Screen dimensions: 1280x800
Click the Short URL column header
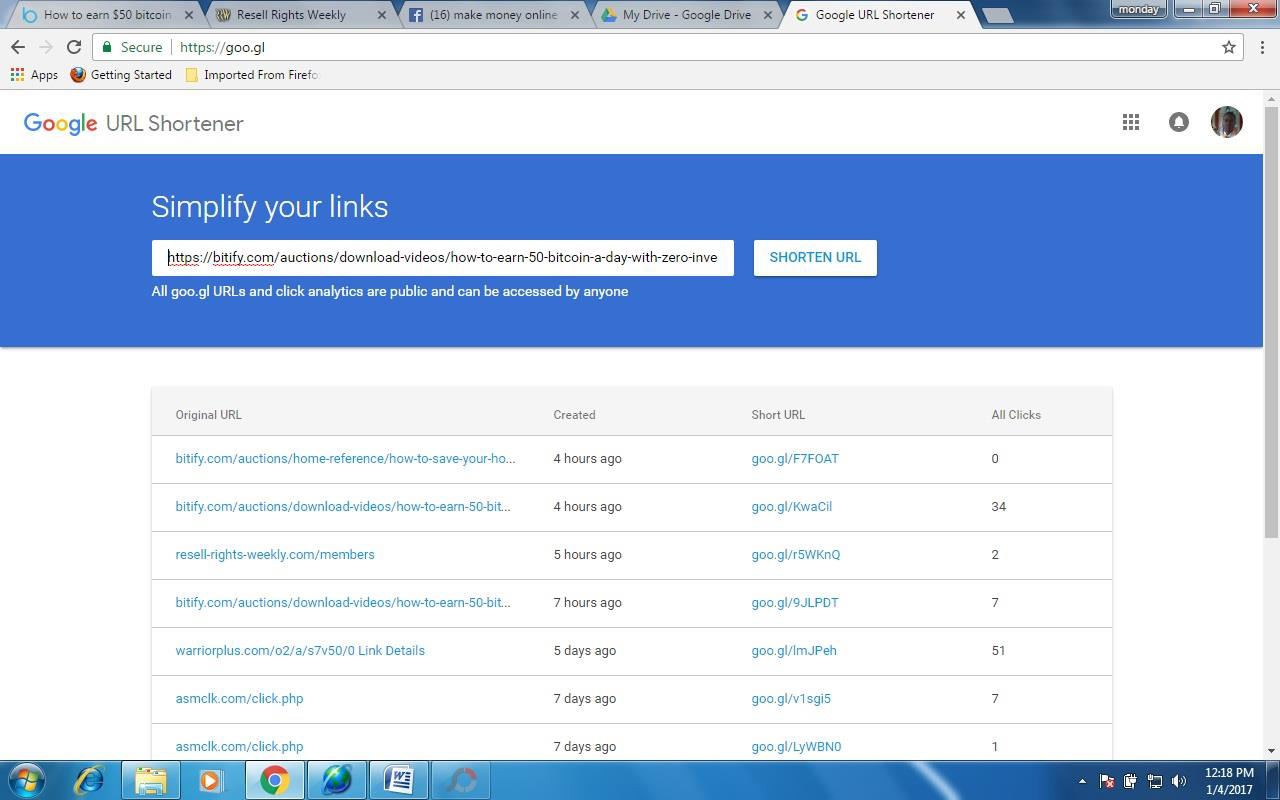[x=778, y=414]
